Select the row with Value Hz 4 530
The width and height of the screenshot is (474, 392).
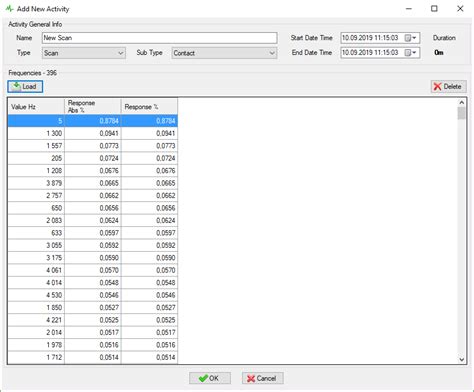pos(93,295)
